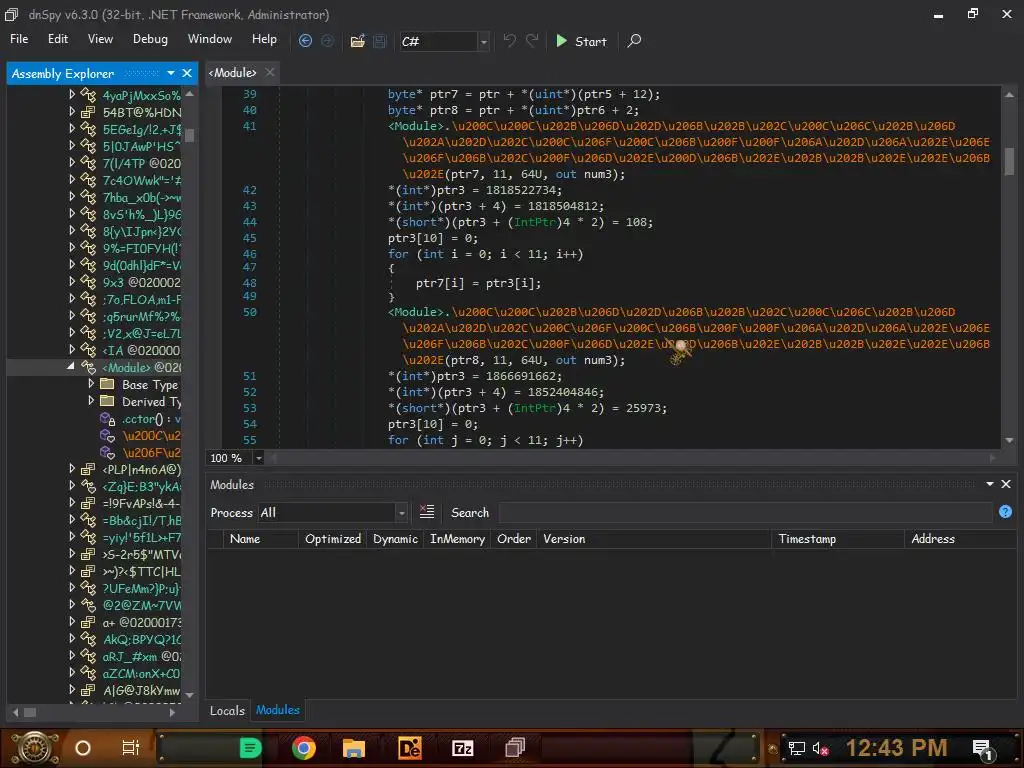The height and width of the screenshot is (768, 1024).
Task: Open the 100 % zoom dropdown
Action: click(259, 458)
